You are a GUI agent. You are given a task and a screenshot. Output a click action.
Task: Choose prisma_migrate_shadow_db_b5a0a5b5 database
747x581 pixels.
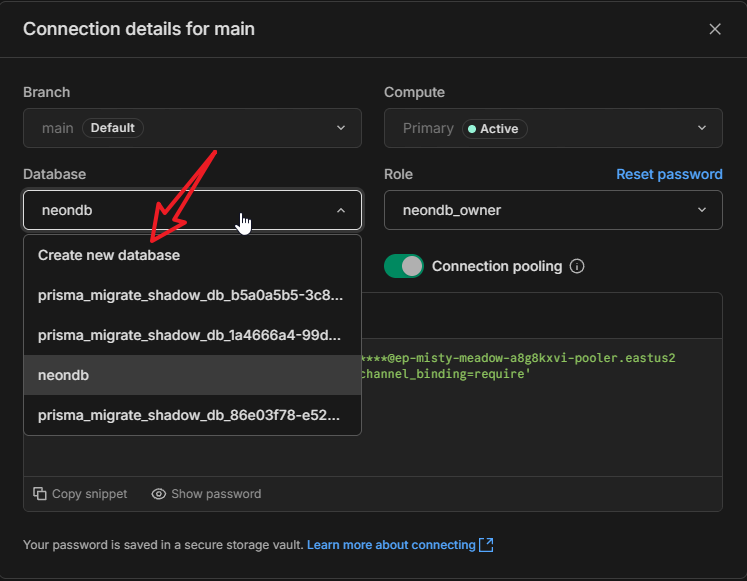pos(190,295)
